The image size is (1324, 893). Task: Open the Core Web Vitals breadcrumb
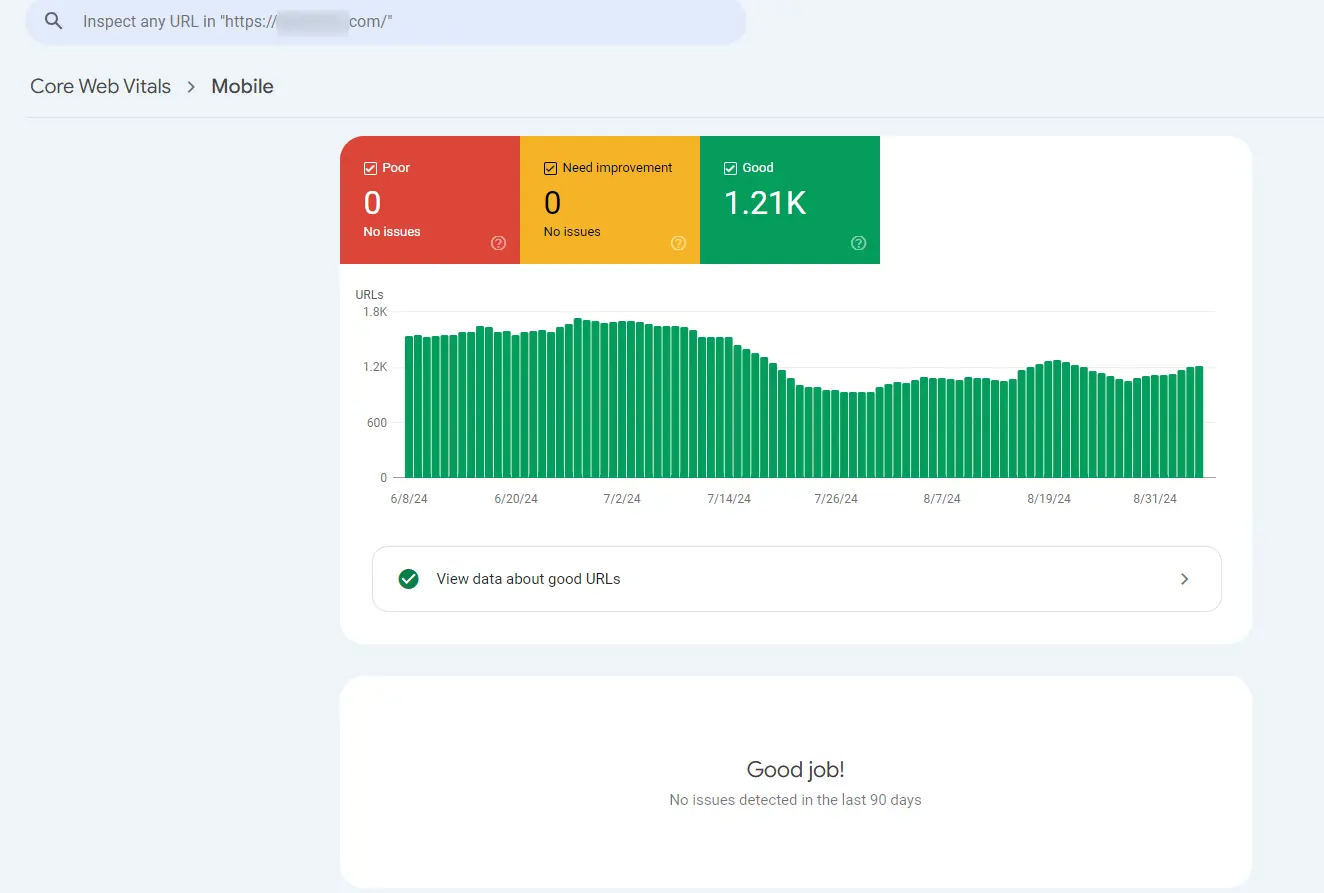101,86
